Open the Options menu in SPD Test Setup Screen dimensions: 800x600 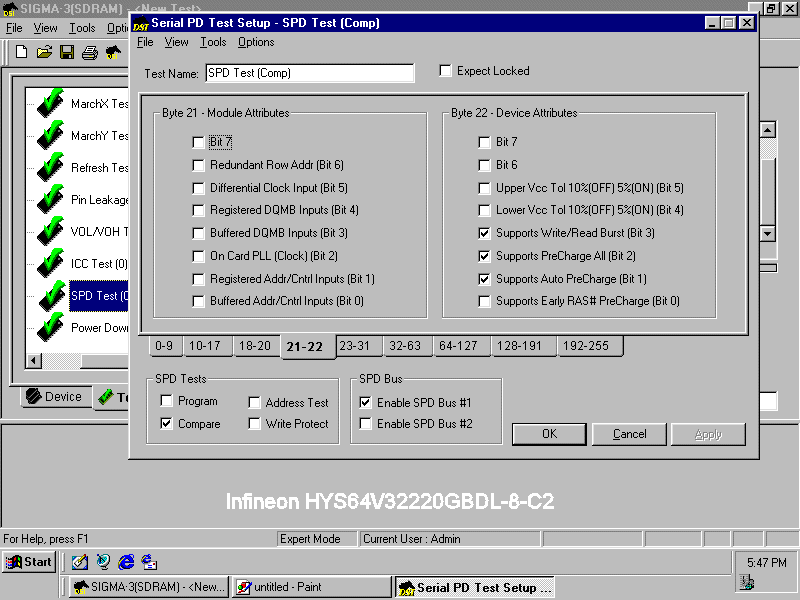coord(256,42)
